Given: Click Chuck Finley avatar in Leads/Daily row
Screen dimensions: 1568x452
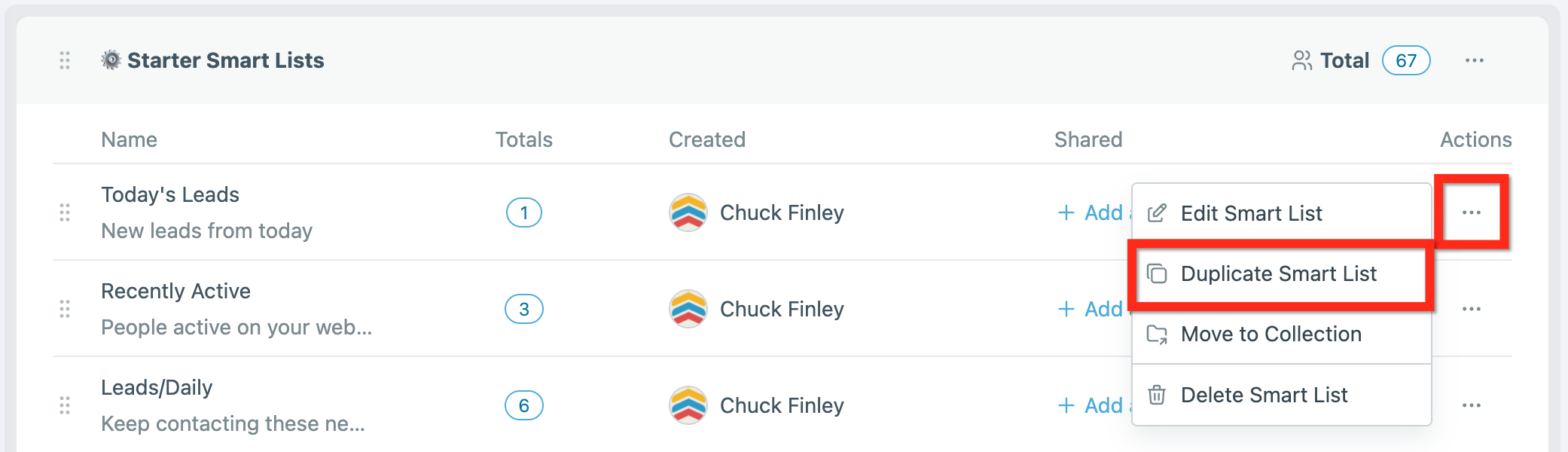Looking at the screenshot, I should 688,405.
